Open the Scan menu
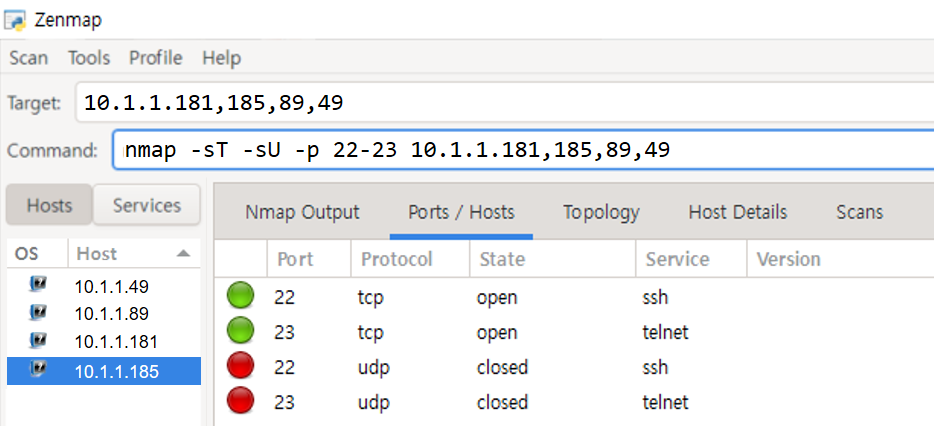Image resolution: width=934 pixels, height=426 pixels. tap(29, 58)
